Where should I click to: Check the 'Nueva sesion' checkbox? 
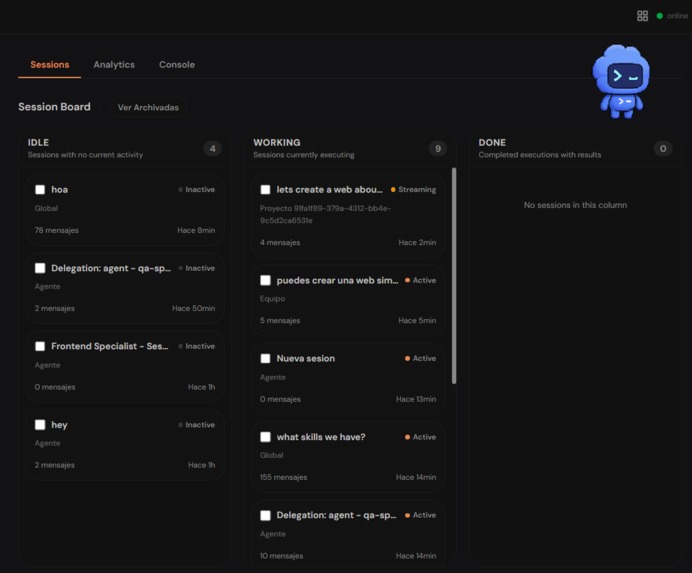point(265,358)
